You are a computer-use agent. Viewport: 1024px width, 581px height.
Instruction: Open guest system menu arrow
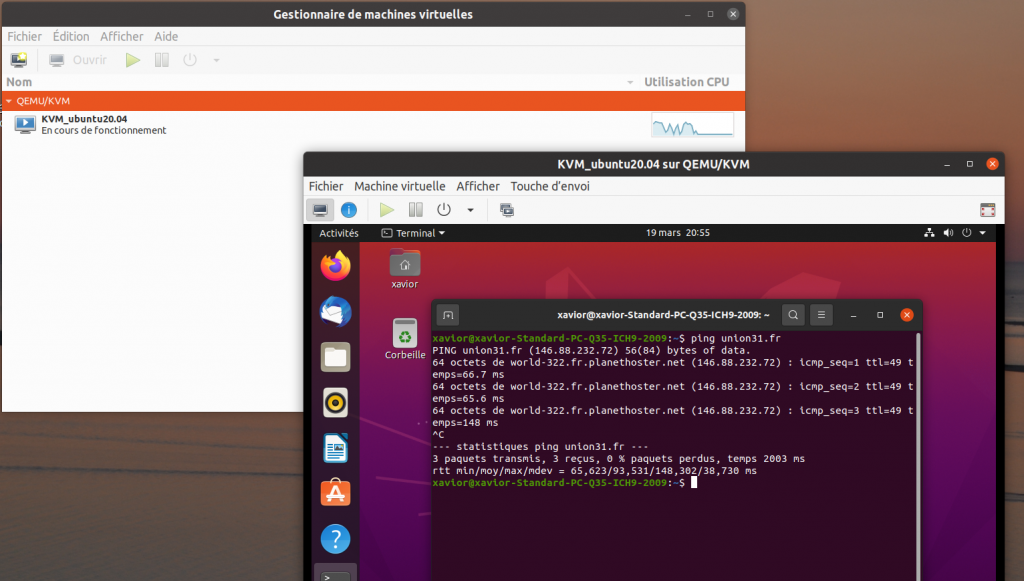(x=982, y=233)
